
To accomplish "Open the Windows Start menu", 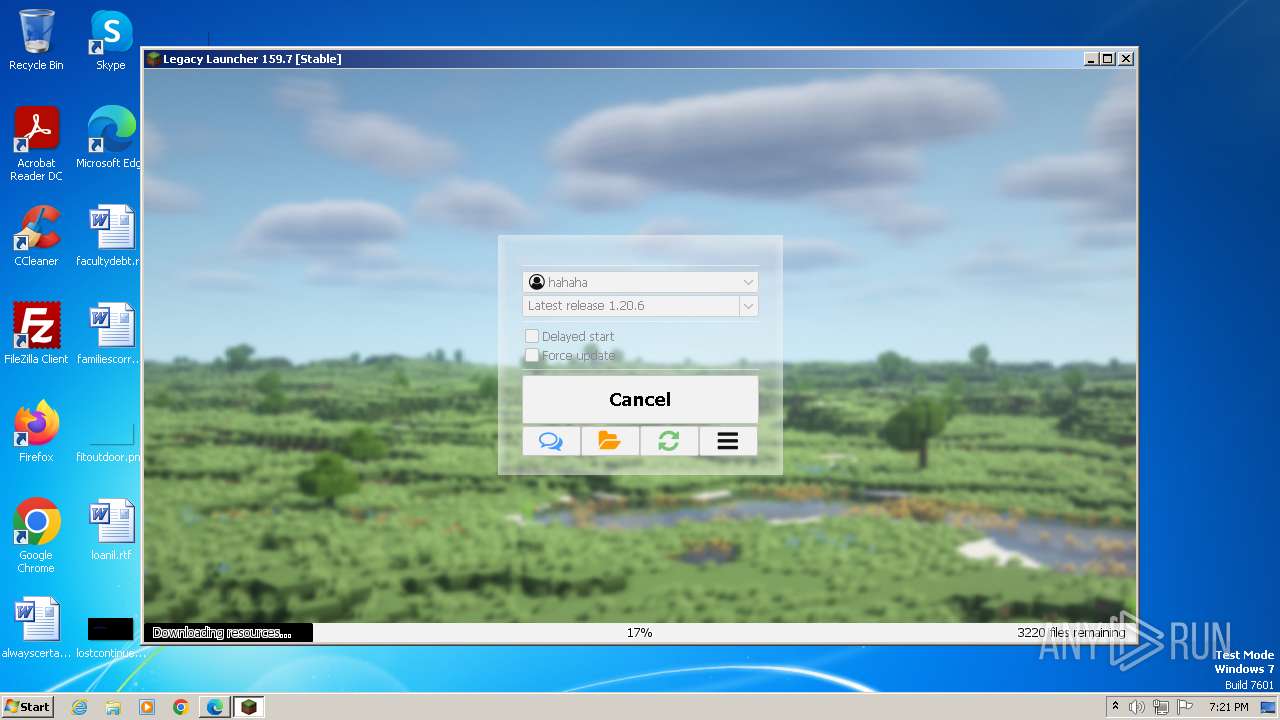I will pyautogui.click(x=28, y=706).
